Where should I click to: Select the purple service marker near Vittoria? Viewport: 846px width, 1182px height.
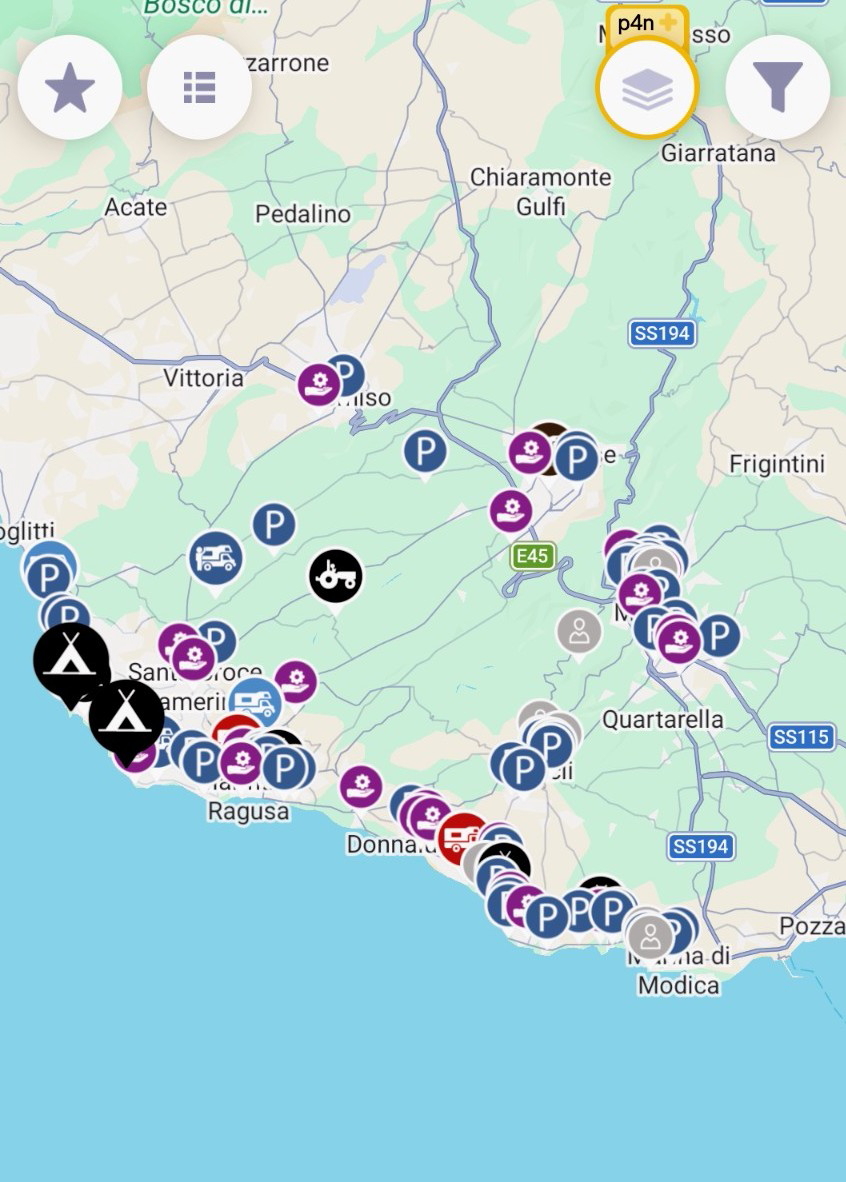pyautogui.click(x=319, y=385)
